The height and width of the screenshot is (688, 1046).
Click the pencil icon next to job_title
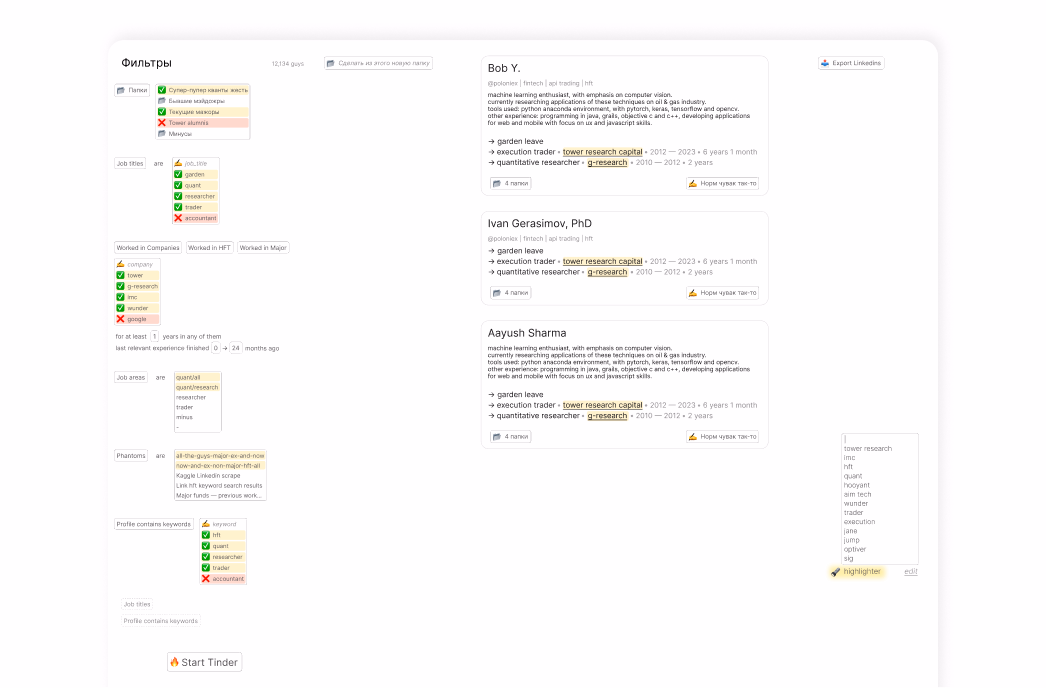(178, 163)
